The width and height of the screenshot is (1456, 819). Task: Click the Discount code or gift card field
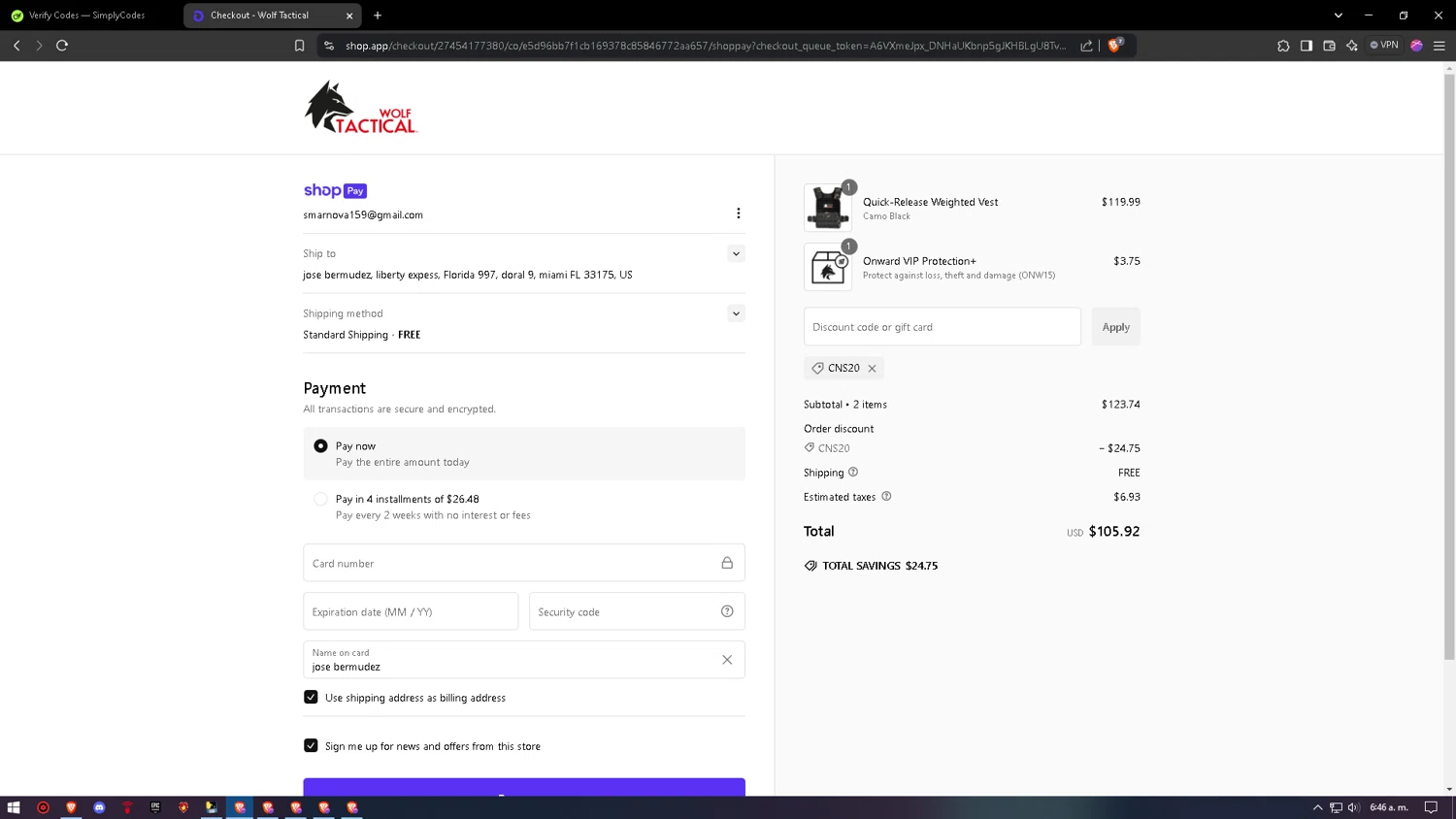click(942, 327)
